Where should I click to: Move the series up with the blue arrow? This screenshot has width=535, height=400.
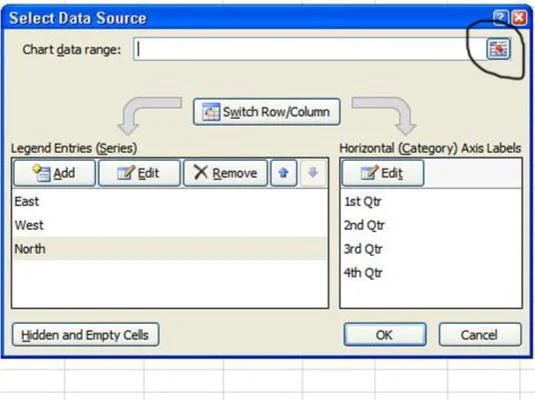pyautogui.click(x=284, y=173)
